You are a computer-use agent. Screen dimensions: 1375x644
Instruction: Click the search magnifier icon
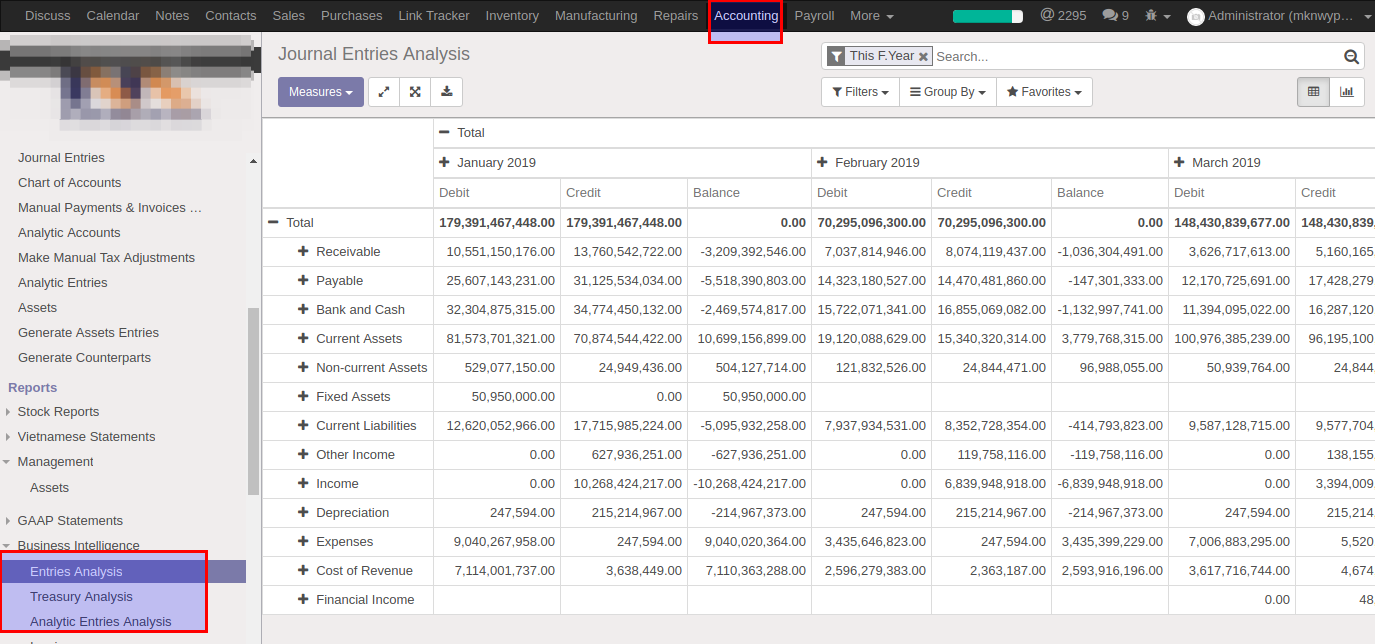[1351, 56]
